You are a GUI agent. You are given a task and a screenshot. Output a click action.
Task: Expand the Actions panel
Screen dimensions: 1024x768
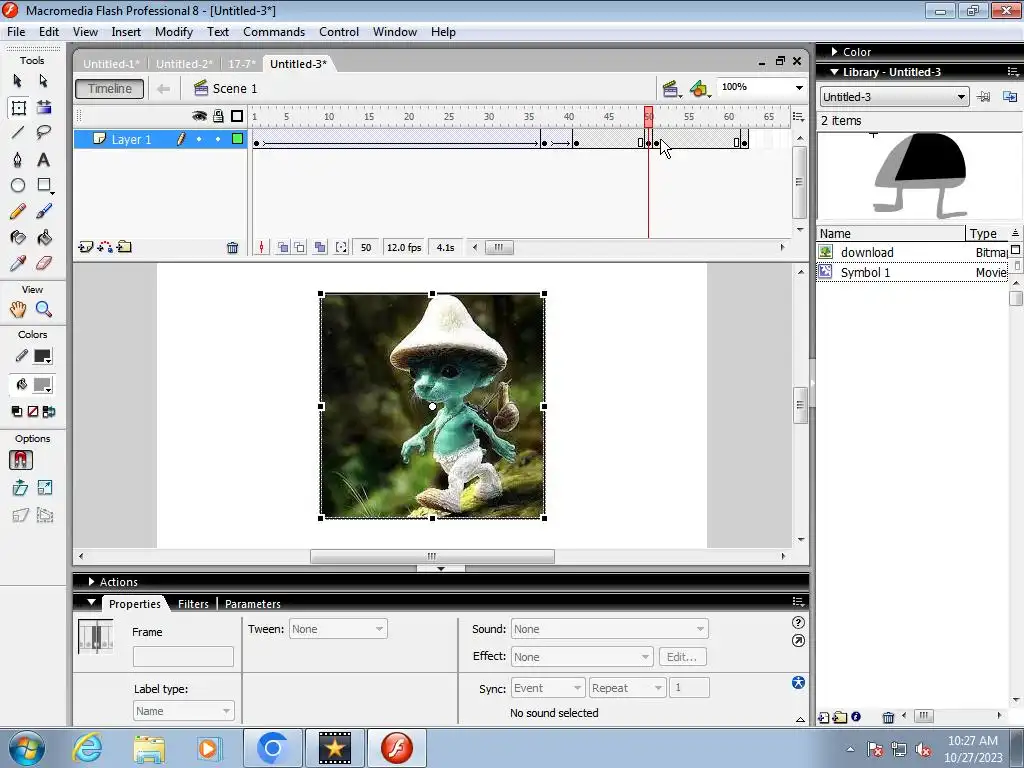click(x=91, y=581)
